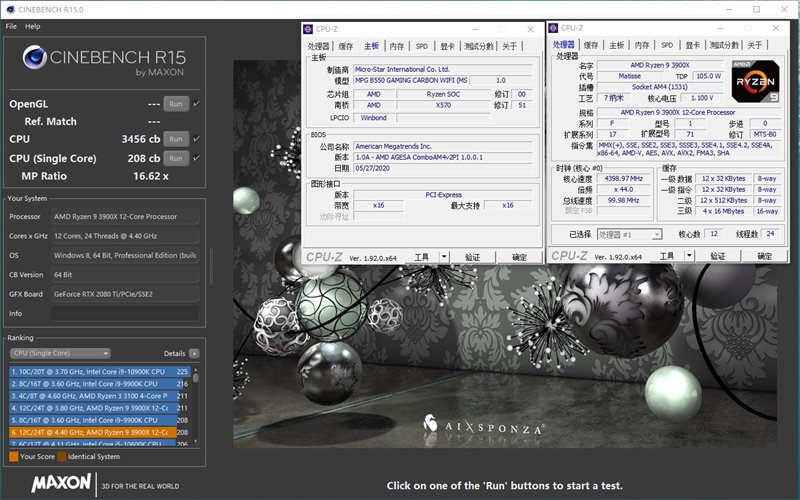This screenshot has width=800, height=500.
Task: Open the 处理器 #1 selection dropdown
Action: click(630, 235)
